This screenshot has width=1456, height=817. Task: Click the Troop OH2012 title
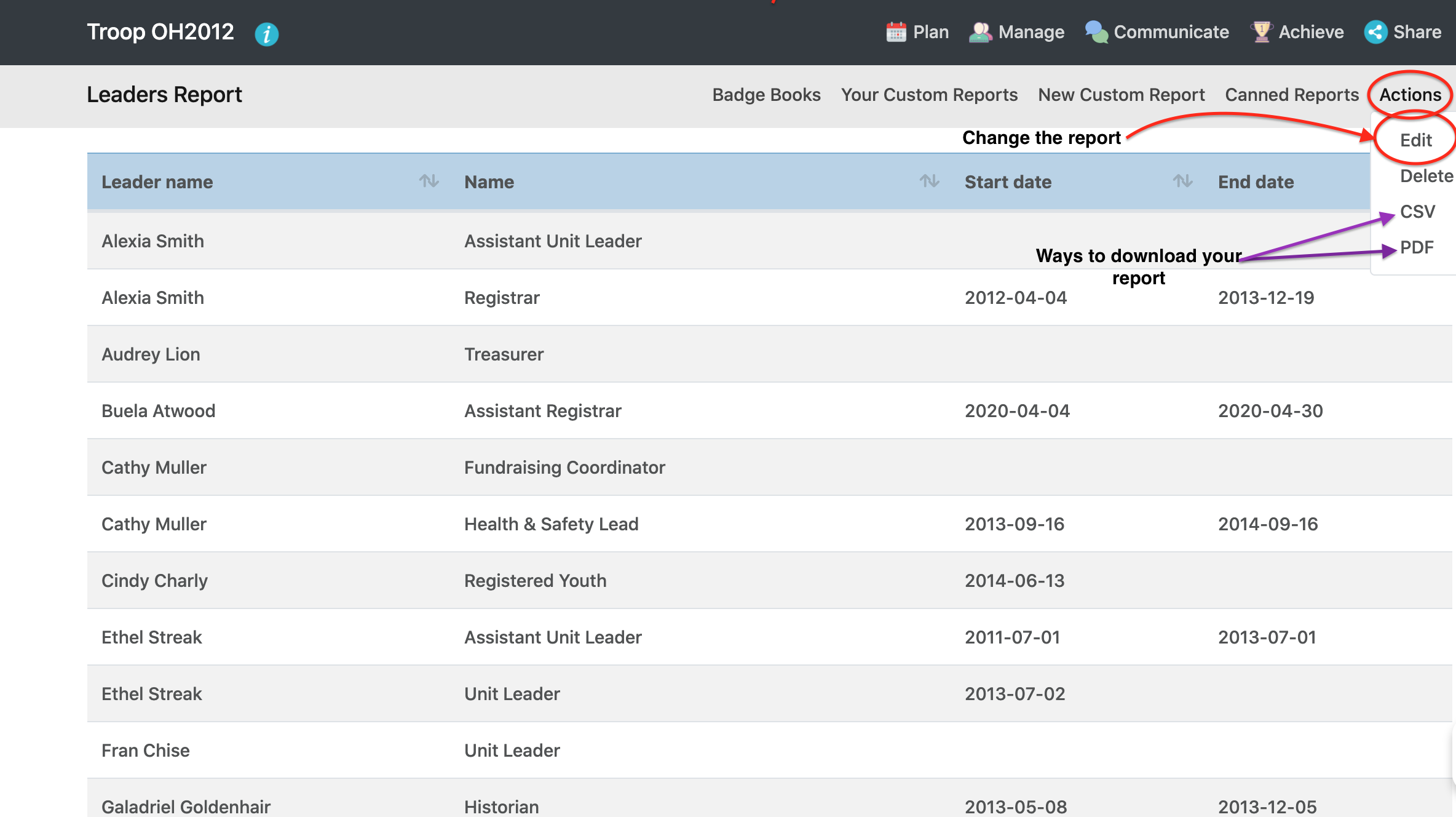pyautogui.click(x=160, y=32)
